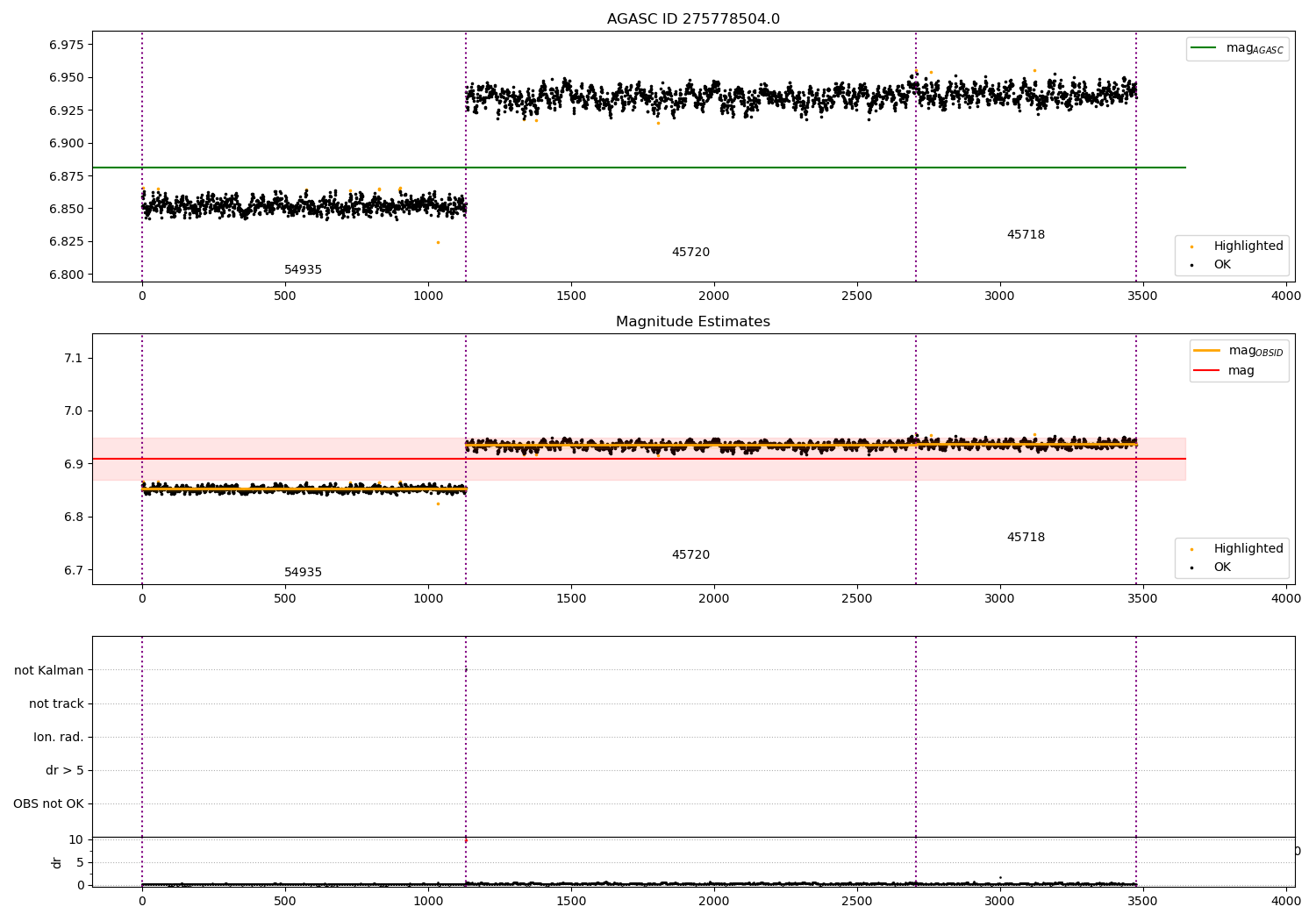The image size is (1316, 921).
Task: Click observation label 45720 in the top plot
Action: (x=690, y=253)
